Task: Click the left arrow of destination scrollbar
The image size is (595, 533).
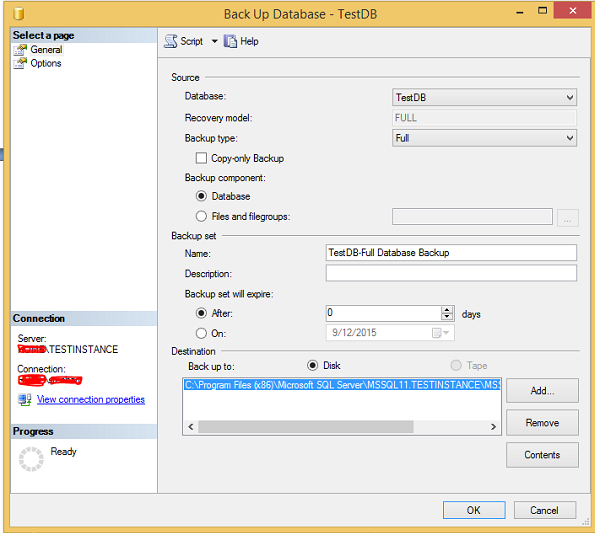Action: coord(191,427)
